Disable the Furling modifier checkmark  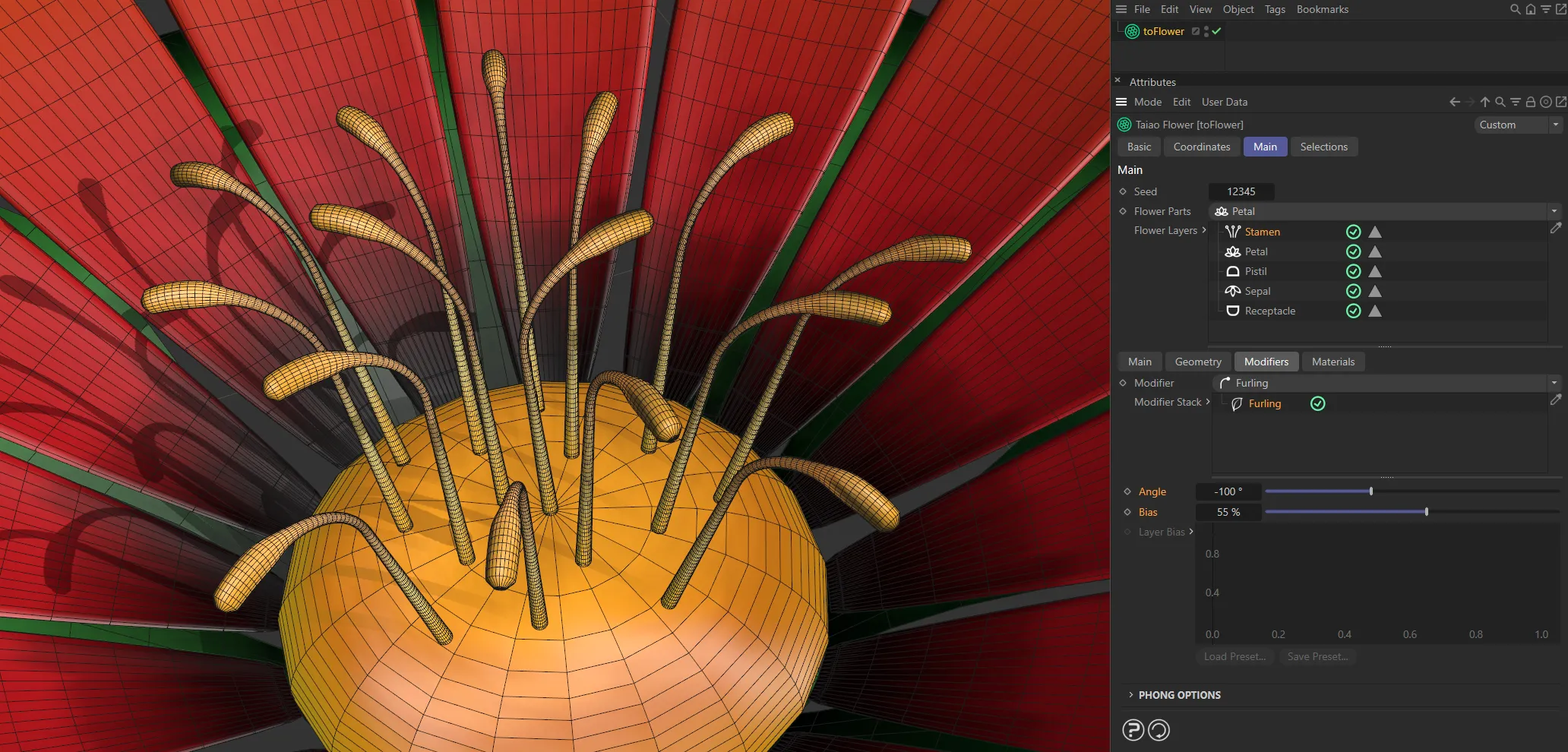point(1318,403)
